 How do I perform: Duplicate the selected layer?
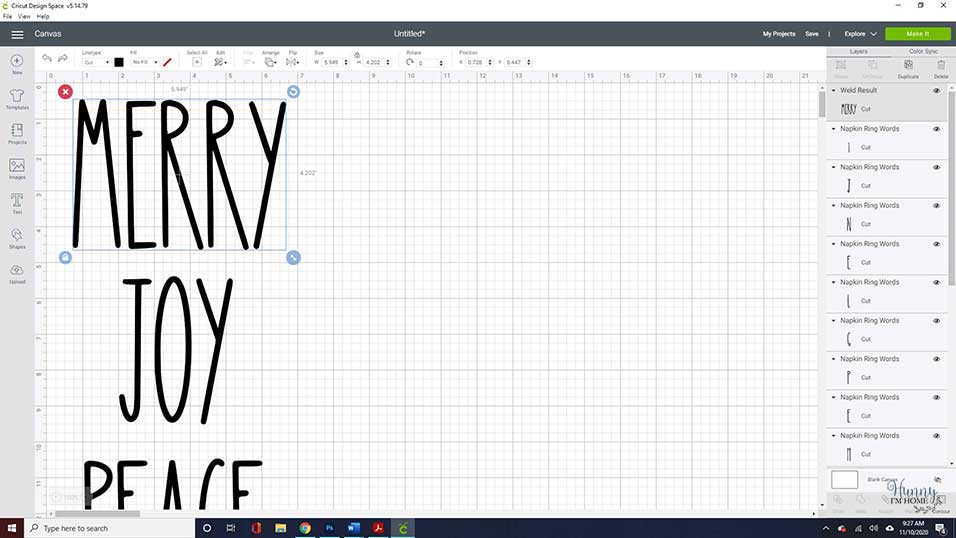coord(908,68)
